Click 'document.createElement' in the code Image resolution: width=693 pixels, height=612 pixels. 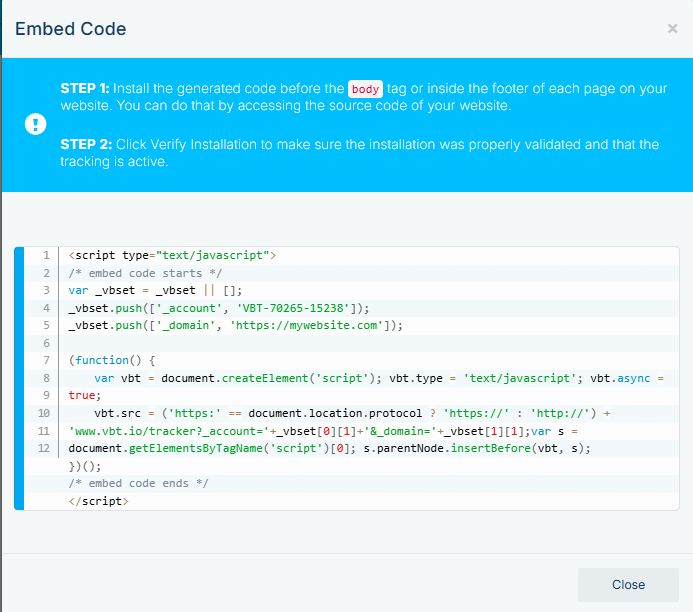(234, 378)
